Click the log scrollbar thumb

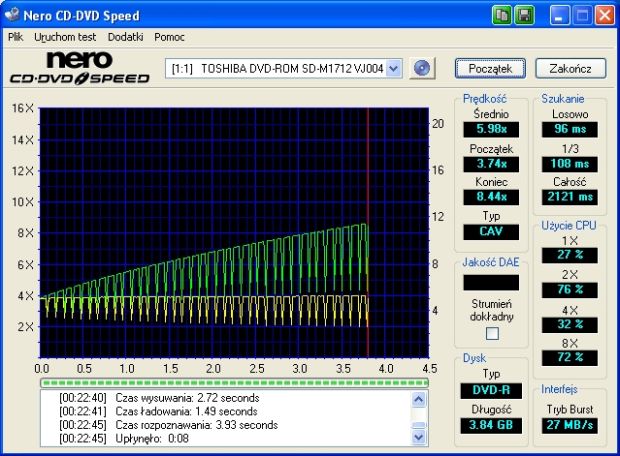pyautogui.click(x=419, y=425)
